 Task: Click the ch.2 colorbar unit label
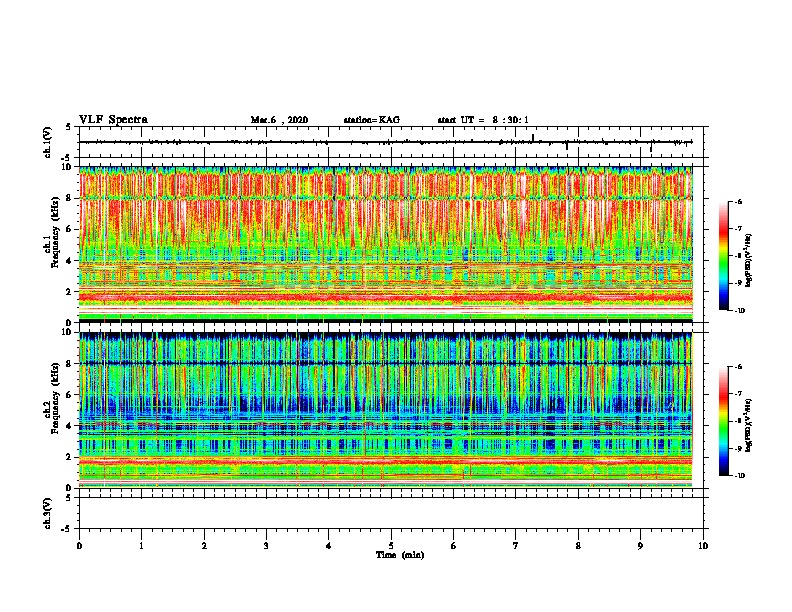[x=748, y=425]
